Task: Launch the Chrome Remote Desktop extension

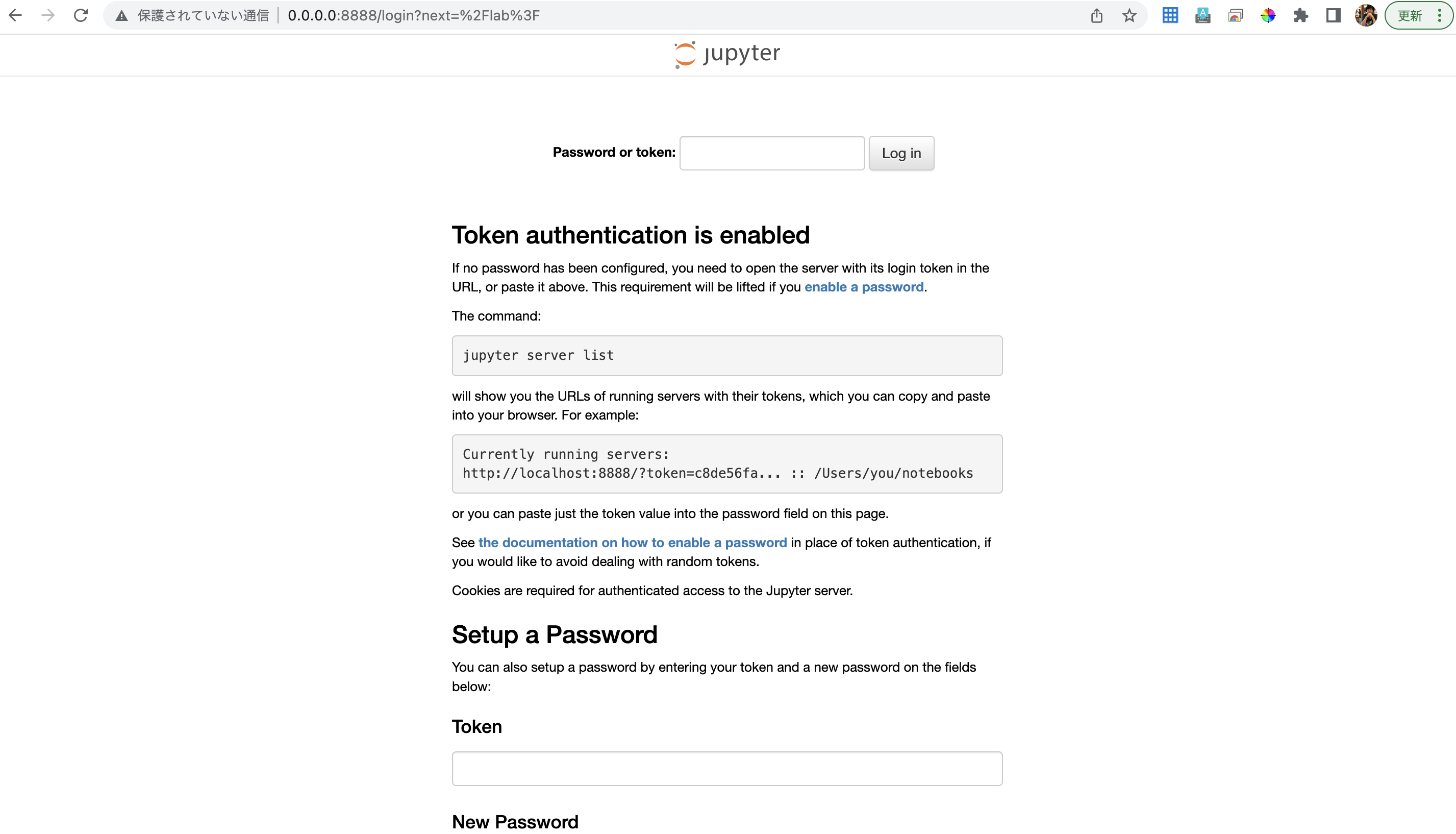Action: (x=1236, y=15)
